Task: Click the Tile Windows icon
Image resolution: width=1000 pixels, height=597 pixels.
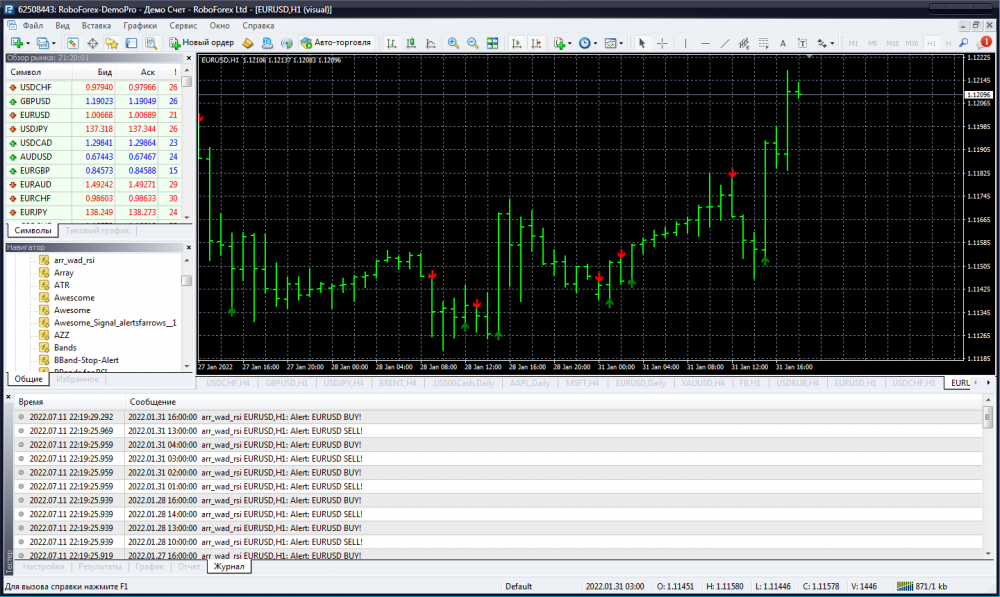Action: [492, 43]
